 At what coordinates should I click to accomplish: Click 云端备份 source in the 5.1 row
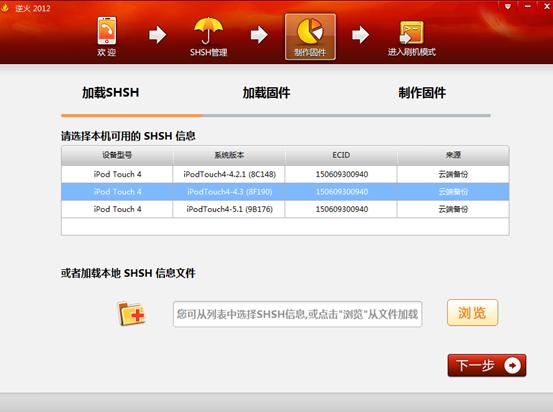click(x=453, y=209)
